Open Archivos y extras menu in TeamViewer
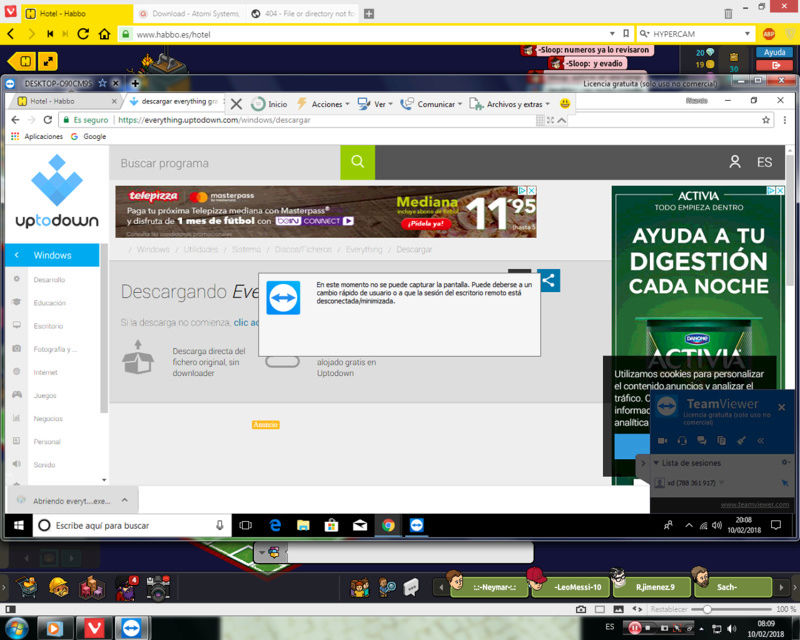800x640 pixels. pos(509,104)
